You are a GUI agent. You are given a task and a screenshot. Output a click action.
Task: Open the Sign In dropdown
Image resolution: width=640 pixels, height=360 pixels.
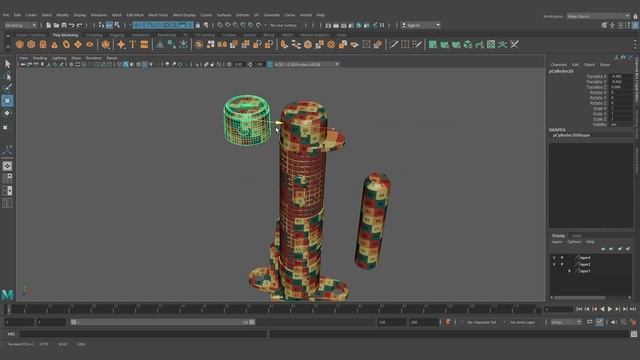[421, 25]
